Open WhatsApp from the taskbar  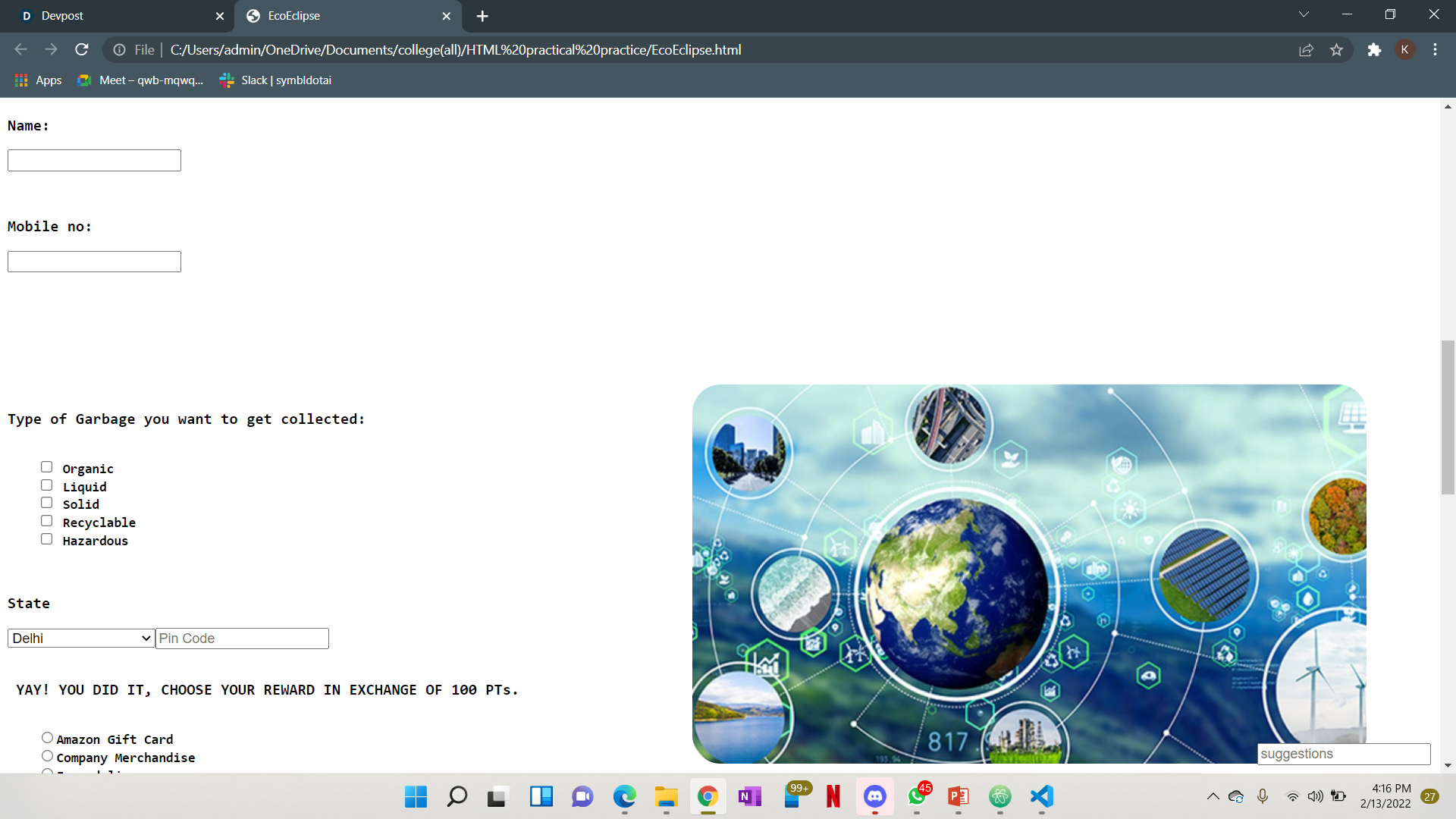point(916,797)
